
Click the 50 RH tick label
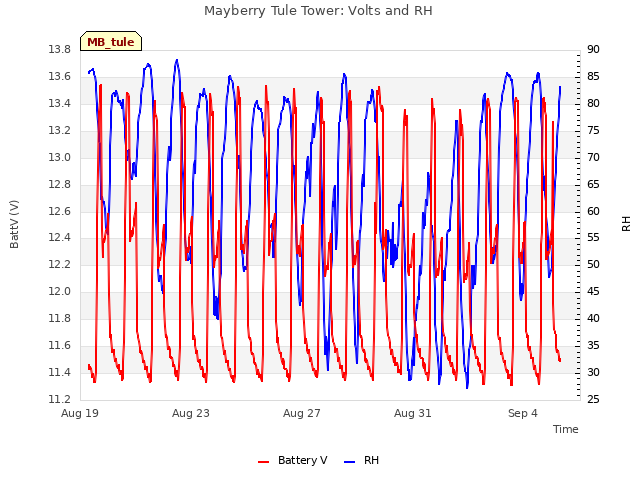tap(593, 264)
